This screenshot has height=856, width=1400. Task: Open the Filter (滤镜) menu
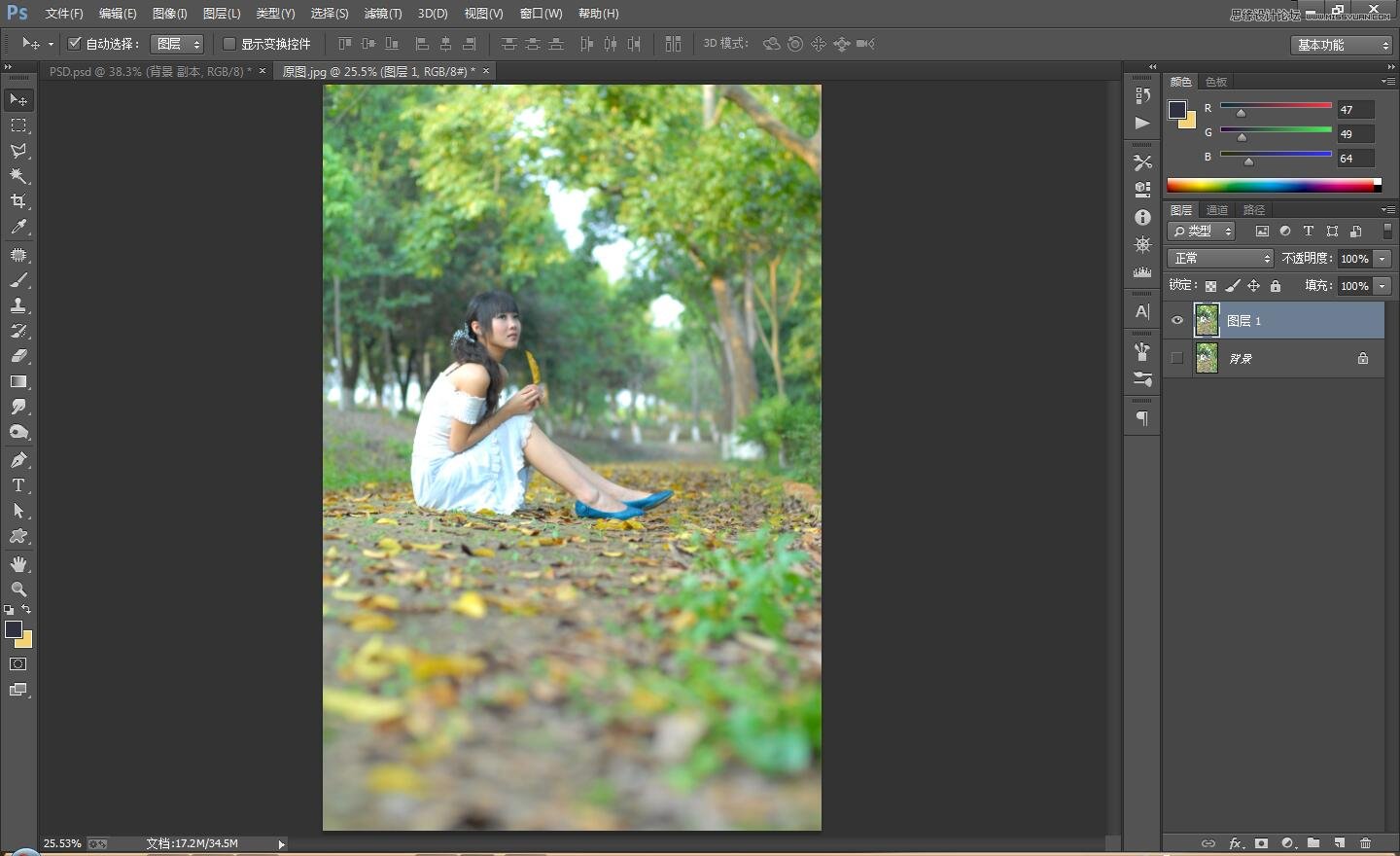click(382, 14)
